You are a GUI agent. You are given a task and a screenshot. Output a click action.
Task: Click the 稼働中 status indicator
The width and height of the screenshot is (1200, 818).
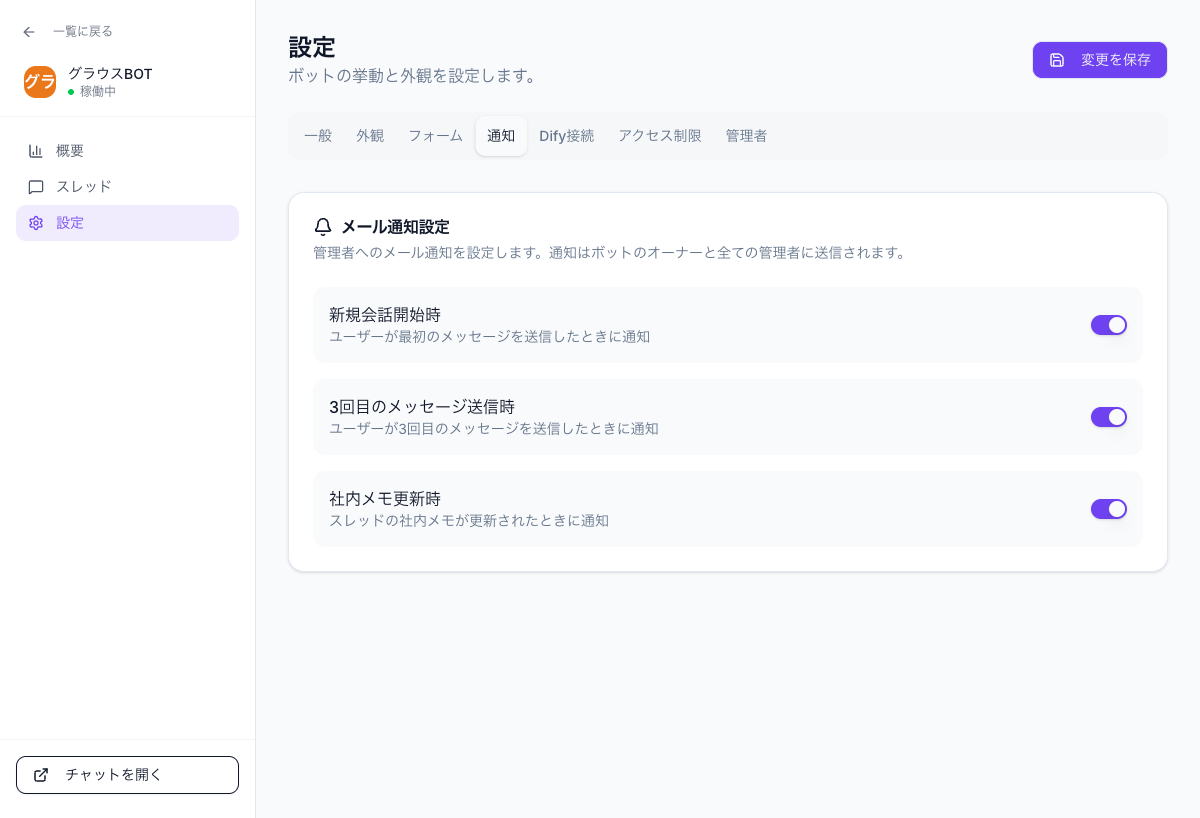click(x=90, y=91)
